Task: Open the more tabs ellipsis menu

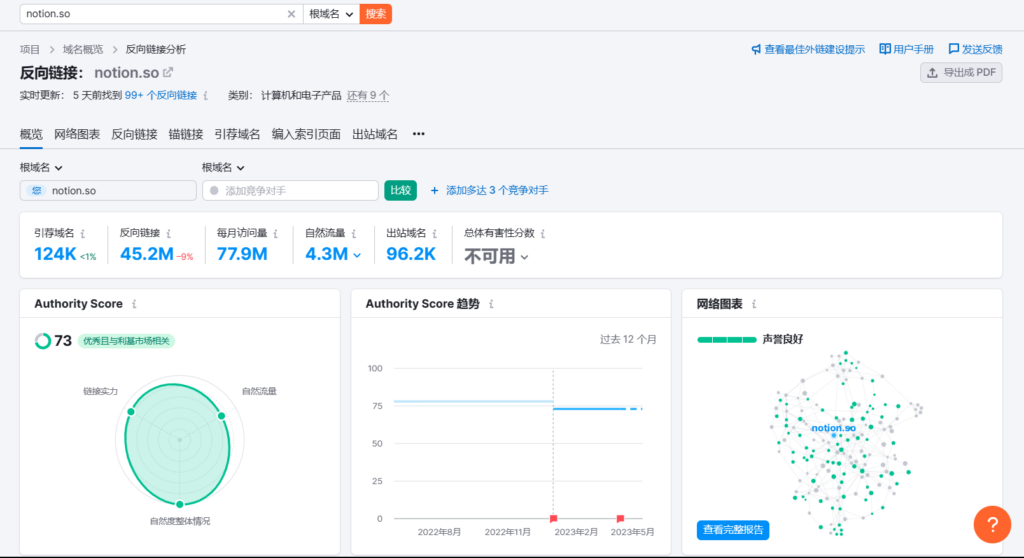Action: point(419,134)
